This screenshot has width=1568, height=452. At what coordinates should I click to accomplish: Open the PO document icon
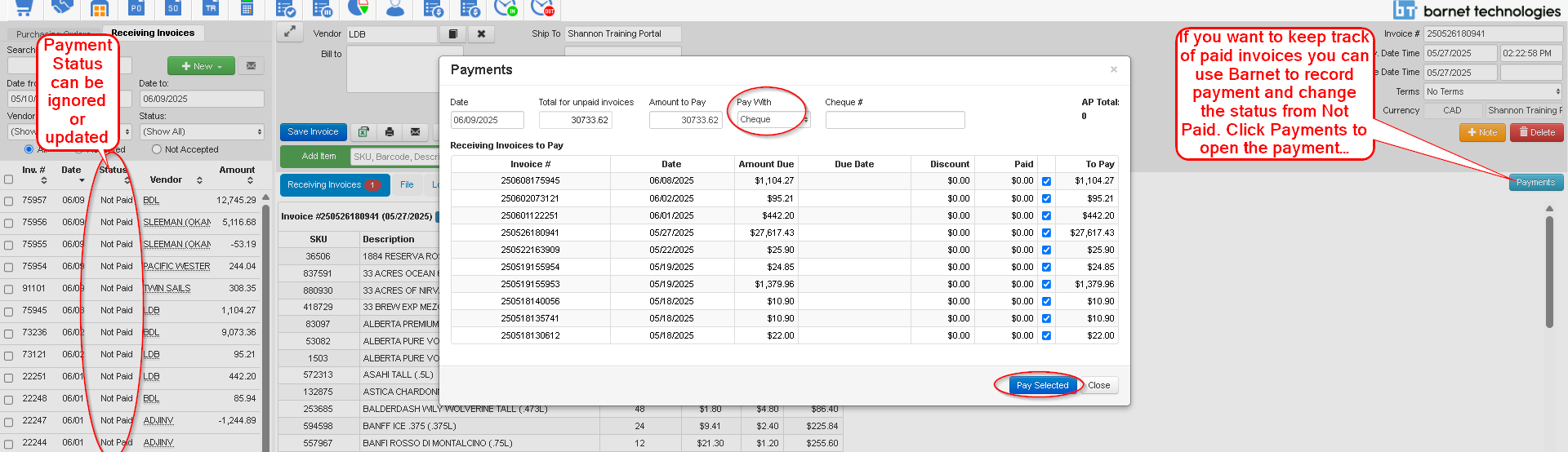point(136,8)
